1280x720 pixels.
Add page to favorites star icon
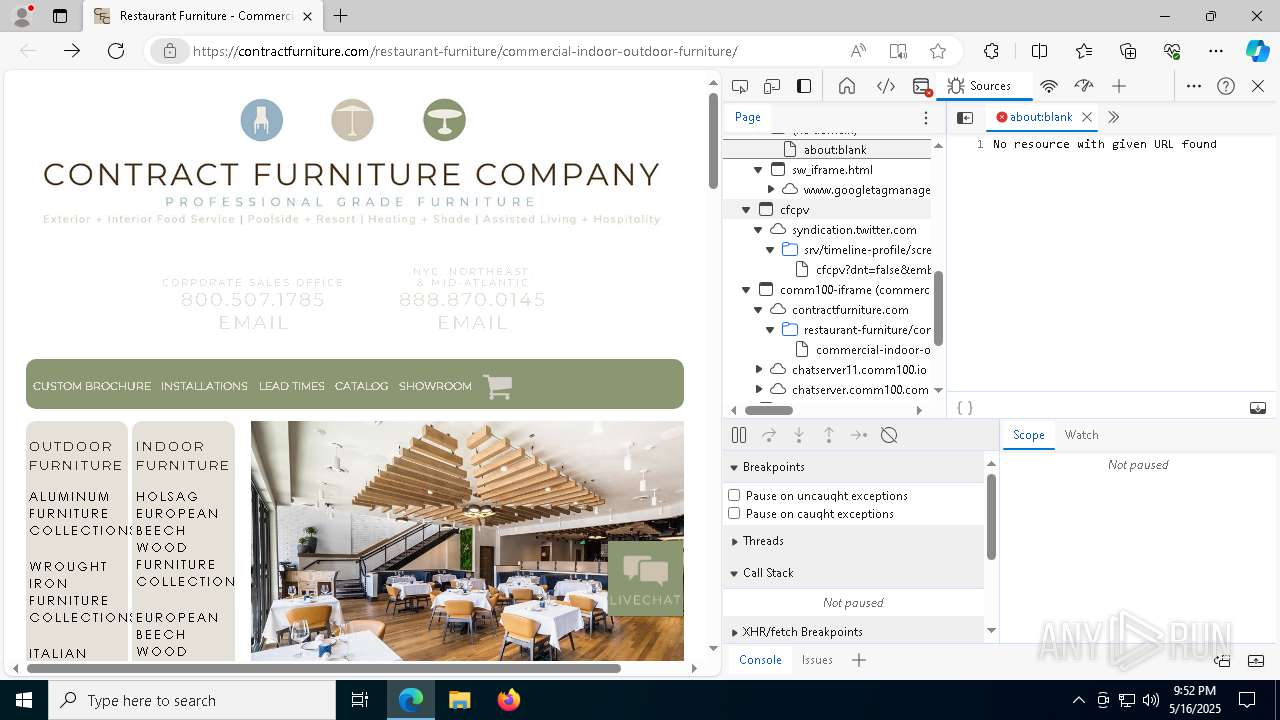click(x=938, y=51)
